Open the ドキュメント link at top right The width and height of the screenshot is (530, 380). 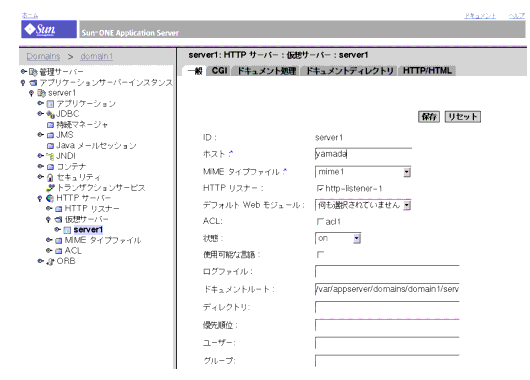coord(480,16)
